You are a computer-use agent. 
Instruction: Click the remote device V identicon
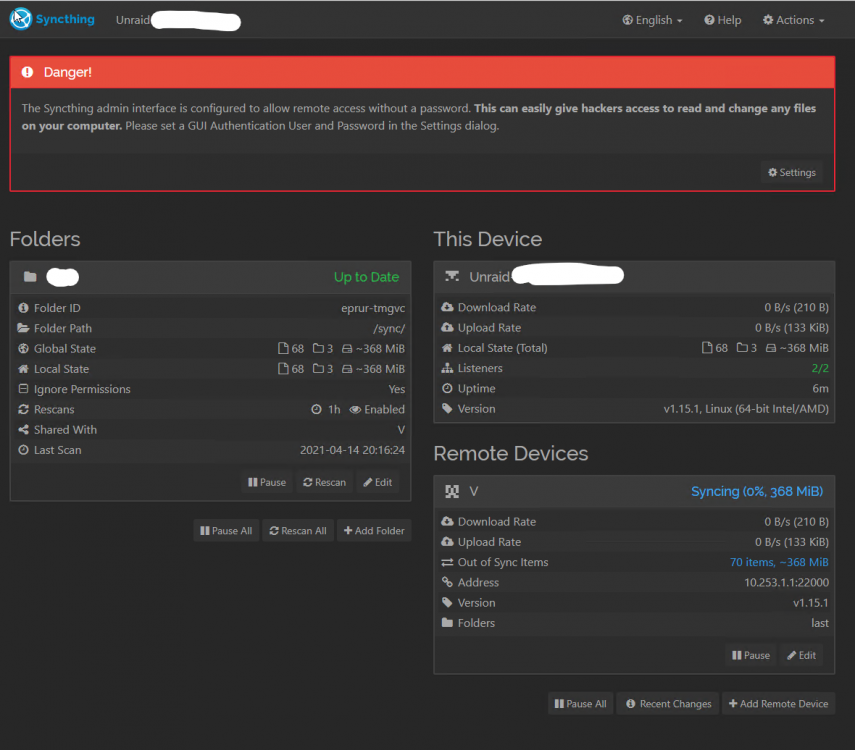coord(452,491)
